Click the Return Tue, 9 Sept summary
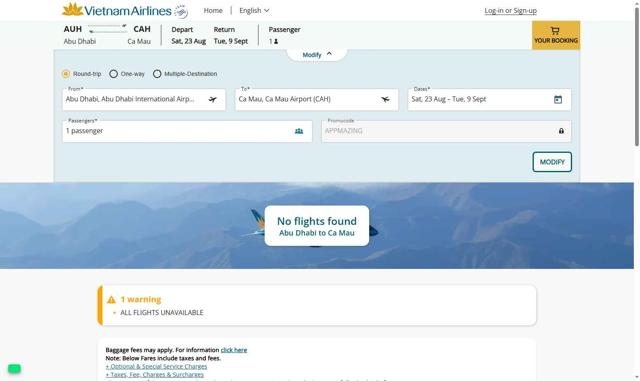The width and height of the screenshot is (640, 381). (231, 35)
